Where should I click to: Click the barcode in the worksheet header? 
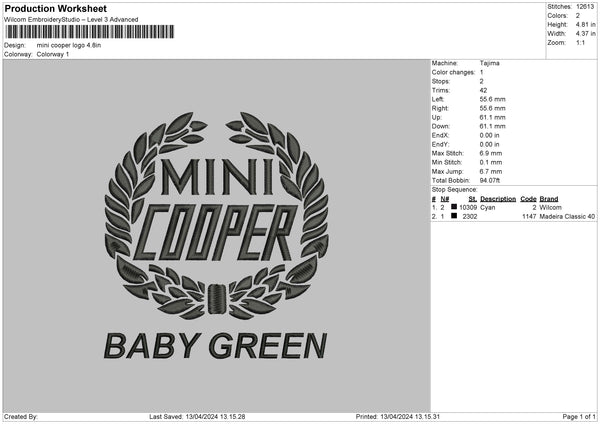(x=90, y=32)
